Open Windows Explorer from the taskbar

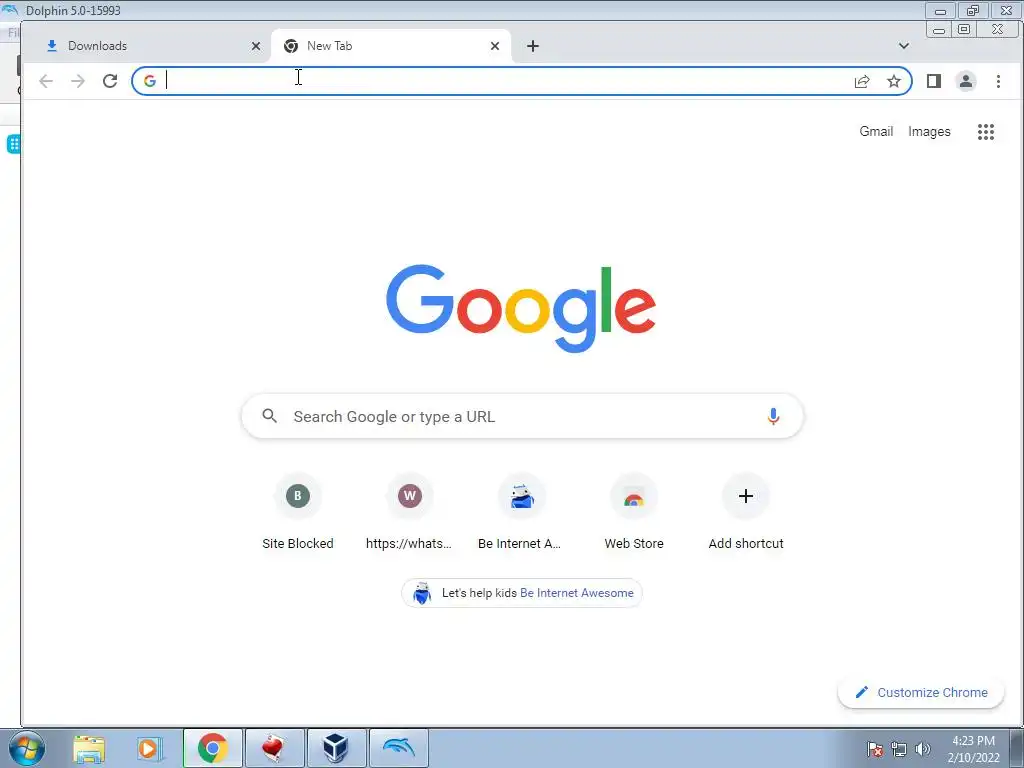(x=89, y=748)
